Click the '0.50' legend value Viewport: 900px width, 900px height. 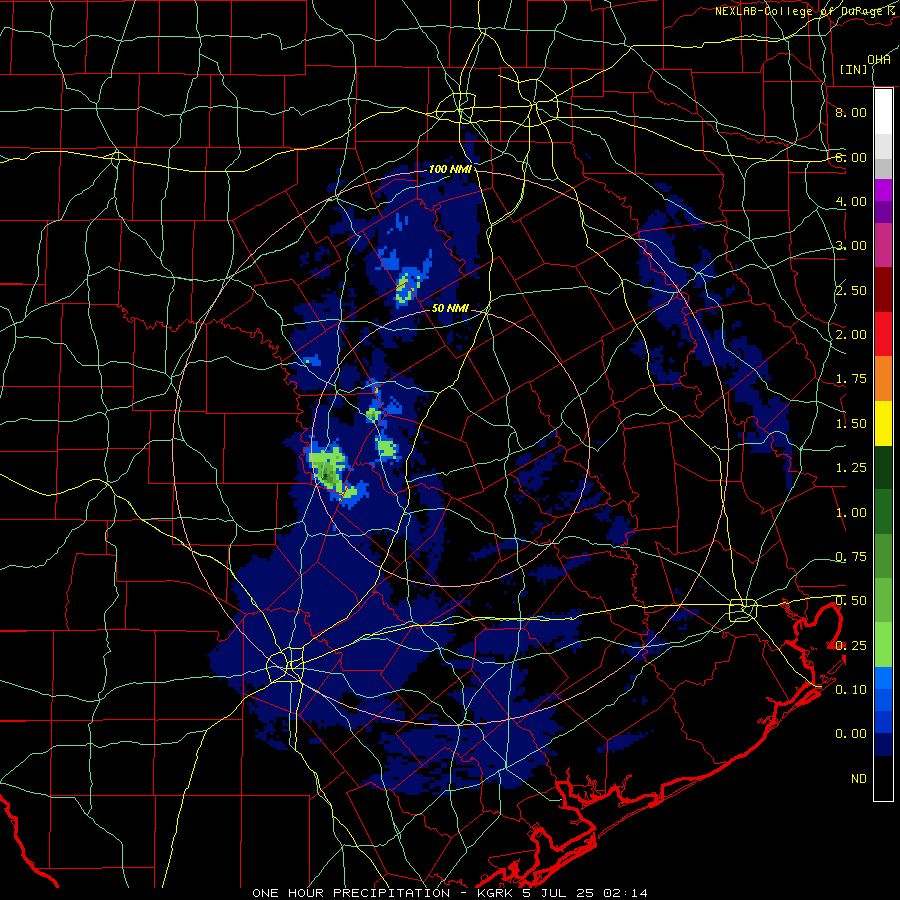point(851,600)
